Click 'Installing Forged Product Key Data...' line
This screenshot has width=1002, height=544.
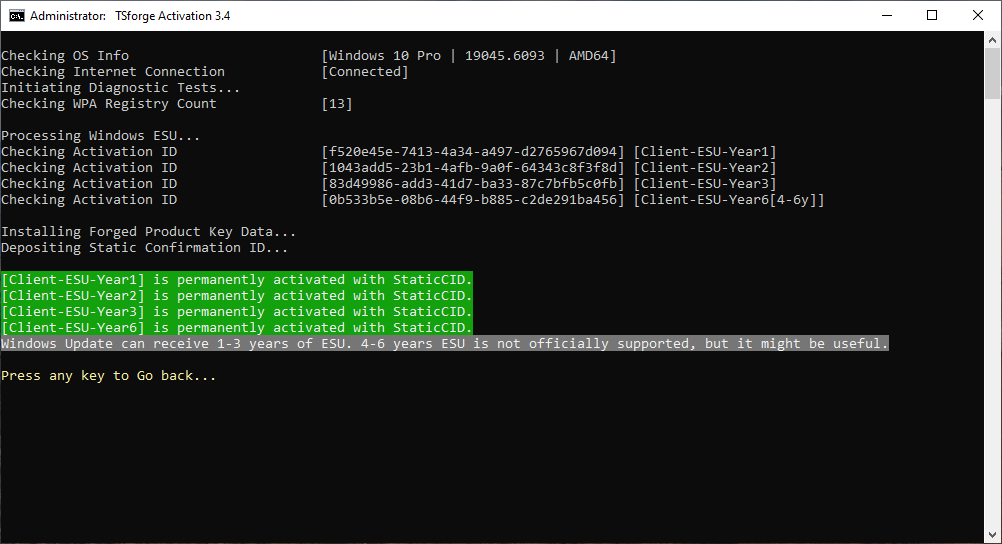149,231
